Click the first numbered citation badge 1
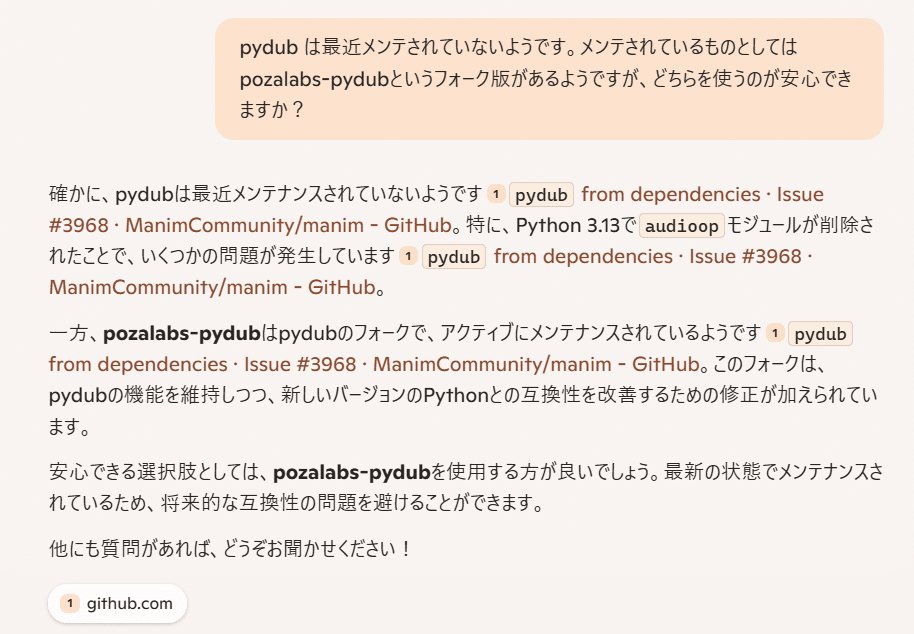The image size is (914, 634). click(x=497, y=194)
